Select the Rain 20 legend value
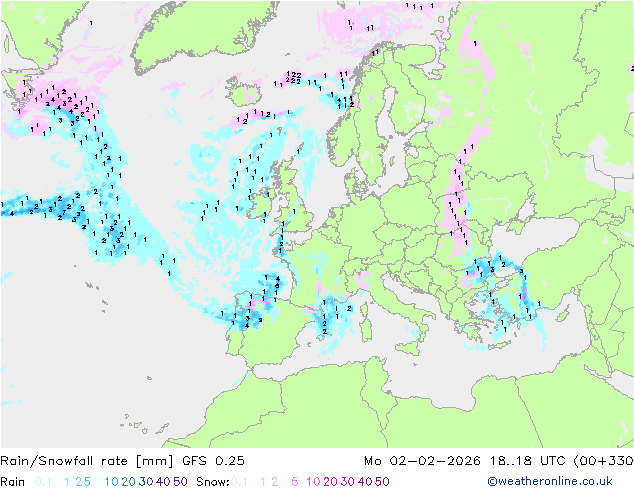 tap(129, 482)
